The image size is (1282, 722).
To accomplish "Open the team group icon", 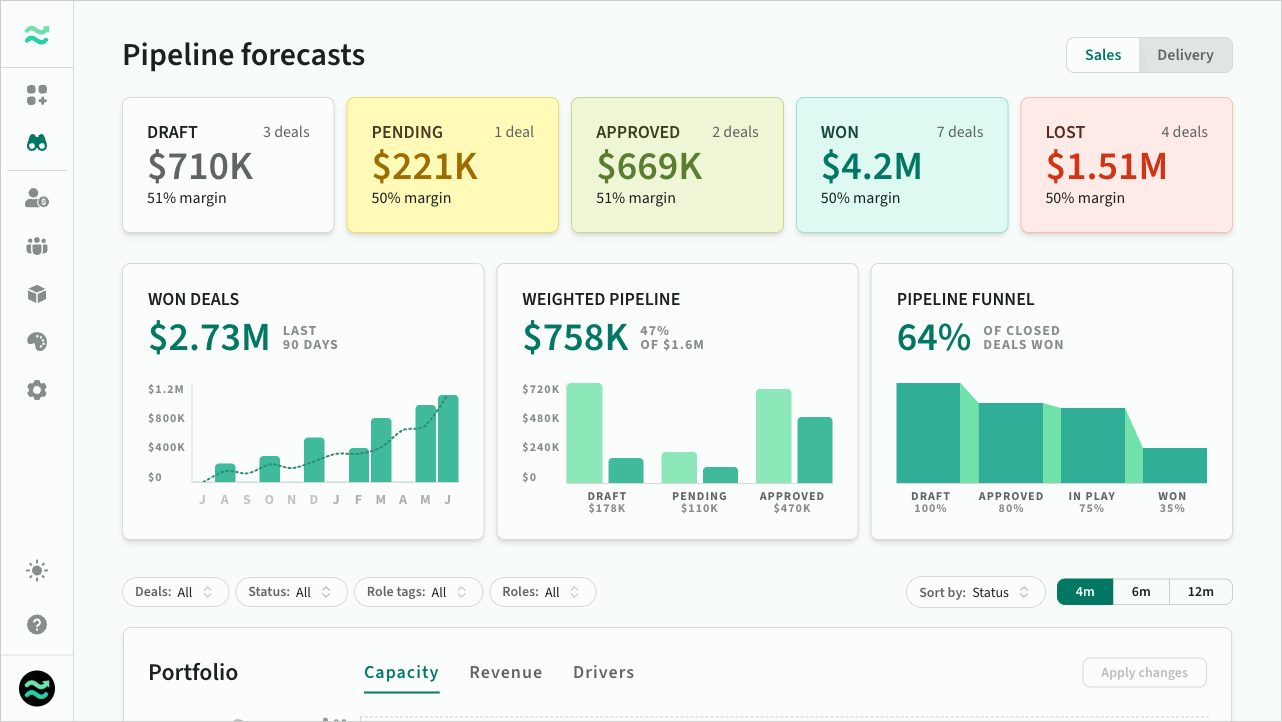I will click(x=37, y=246).
